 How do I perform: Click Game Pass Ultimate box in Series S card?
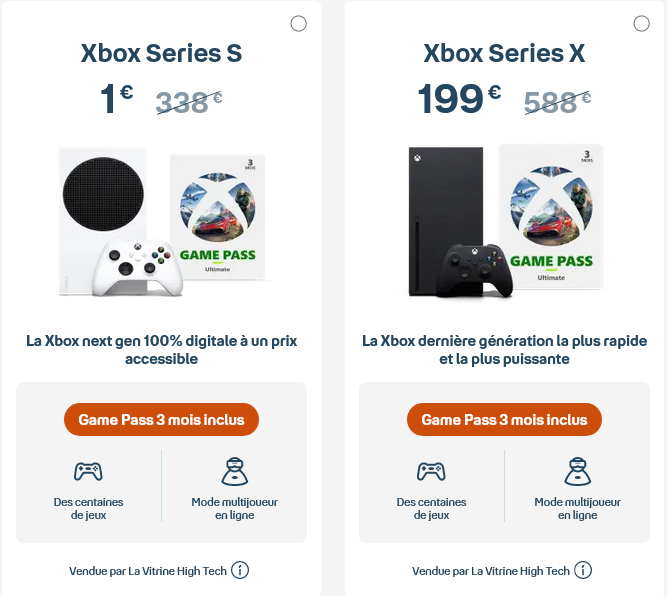point(217,220)
